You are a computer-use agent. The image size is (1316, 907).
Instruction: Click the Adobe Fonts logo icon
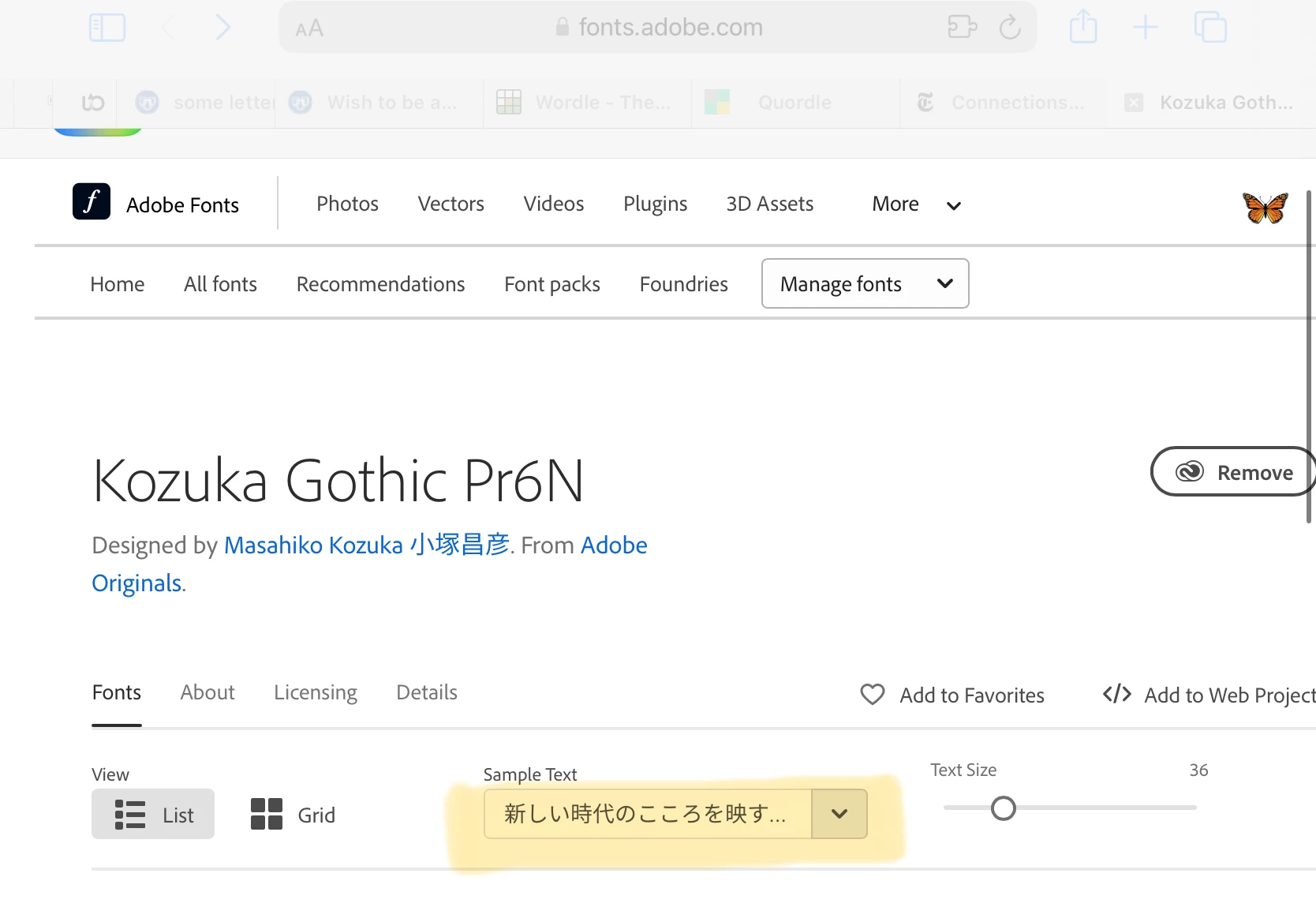point(92,201)
